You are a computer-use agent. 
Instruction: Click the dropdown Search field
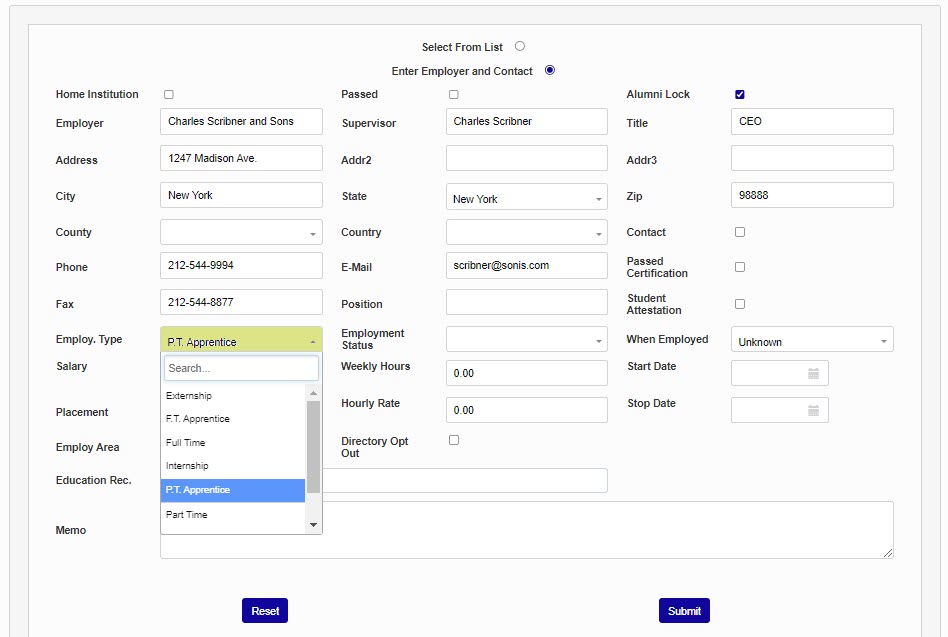tap(241, 368)
